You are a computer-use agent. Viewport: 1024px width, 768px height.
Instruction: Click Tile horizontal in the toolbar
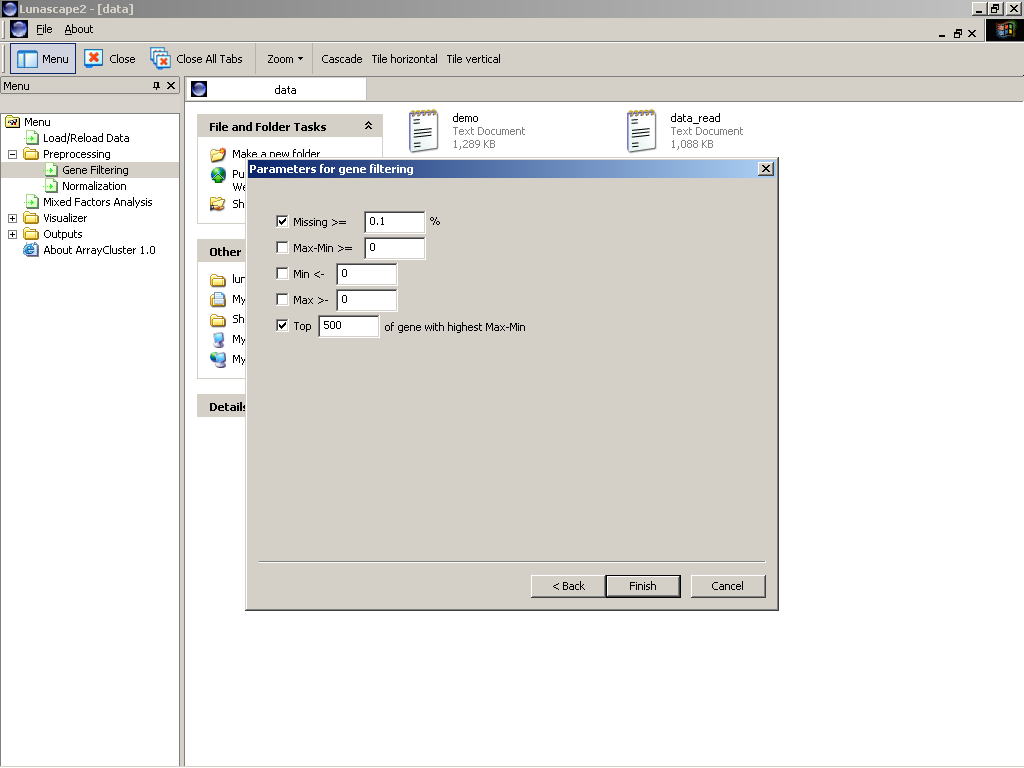point(404,59)
